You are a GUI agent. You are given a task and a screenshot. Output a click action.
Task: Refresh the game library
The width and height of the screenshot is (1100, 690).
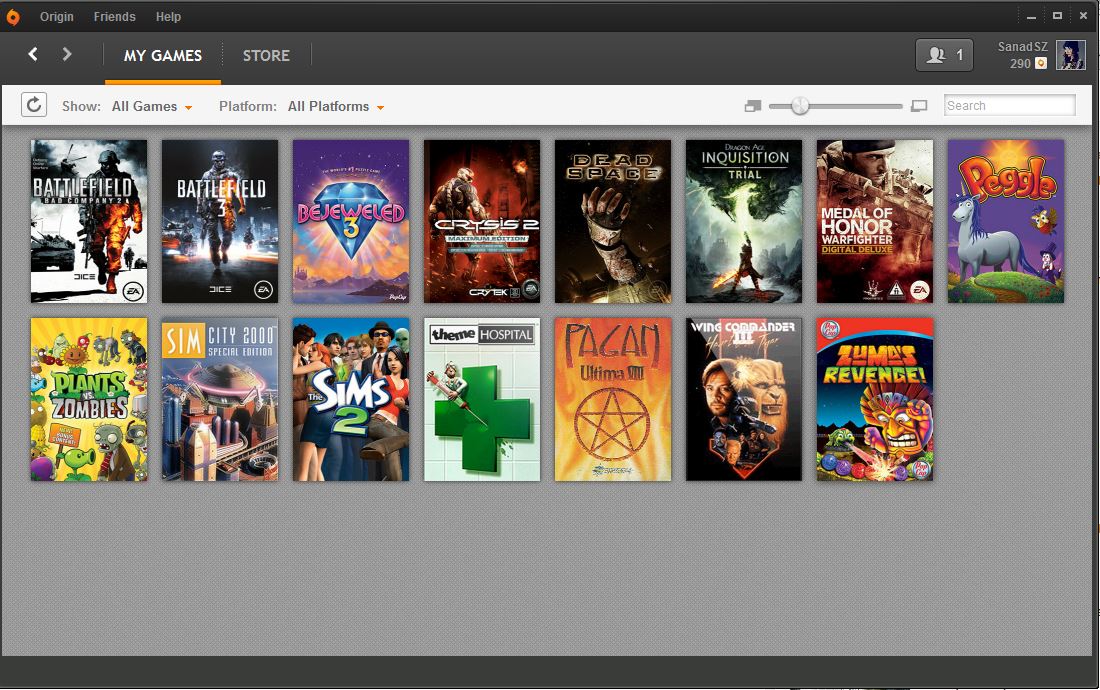pos(34,105)
